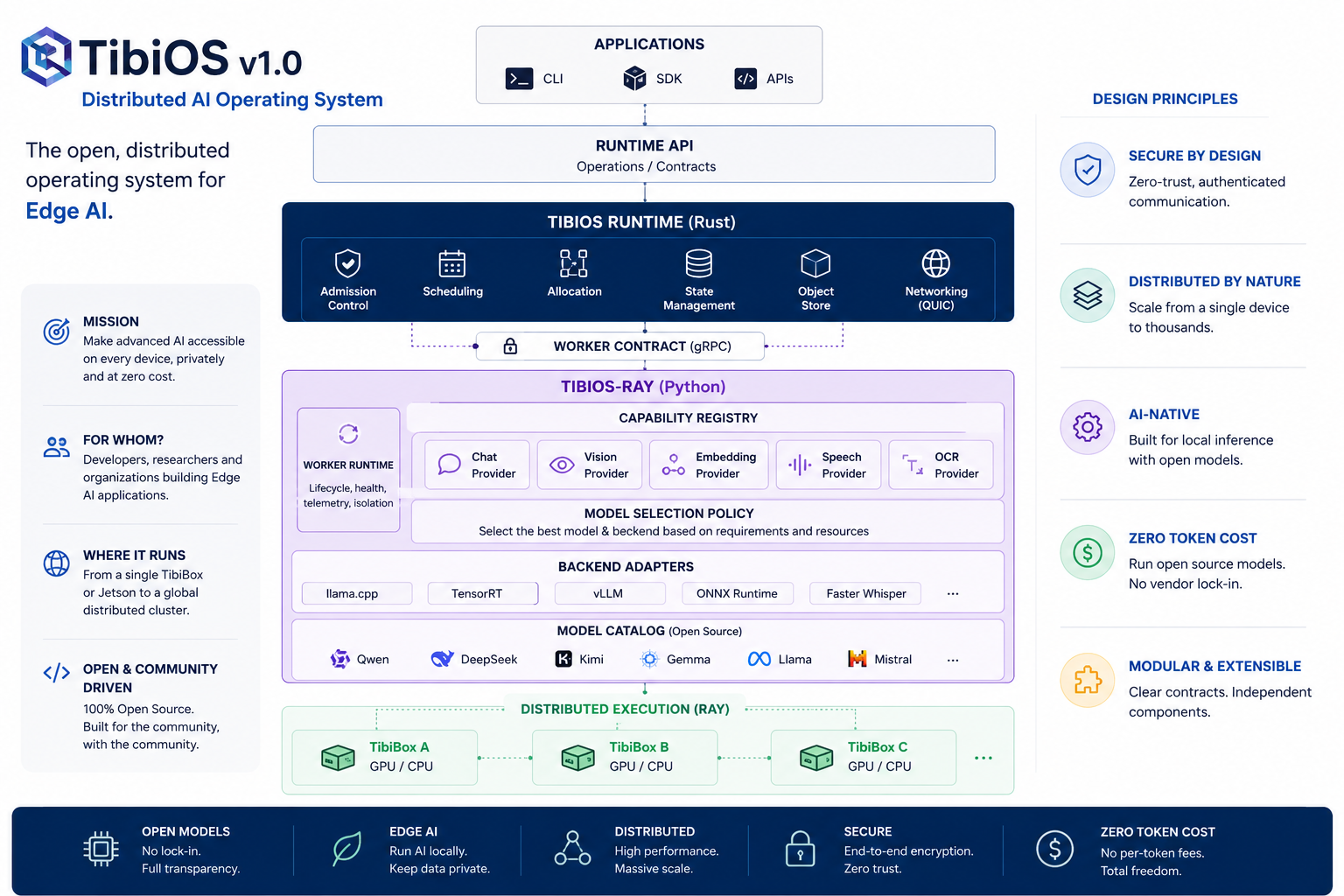Screen dimensions: 1344x896
Task: Select the vLLM backend adapter
Action: (x=610, y=593)
